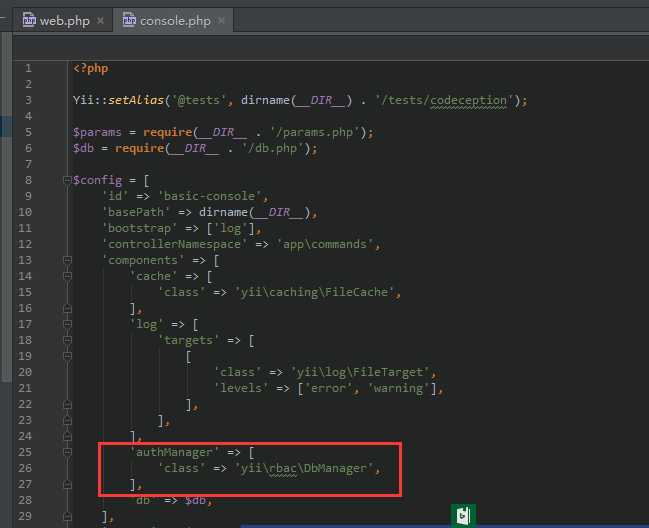Click the 'yii\caching\FileCache' class string
The height and width of the screenshot is (528, 649).
315,292
